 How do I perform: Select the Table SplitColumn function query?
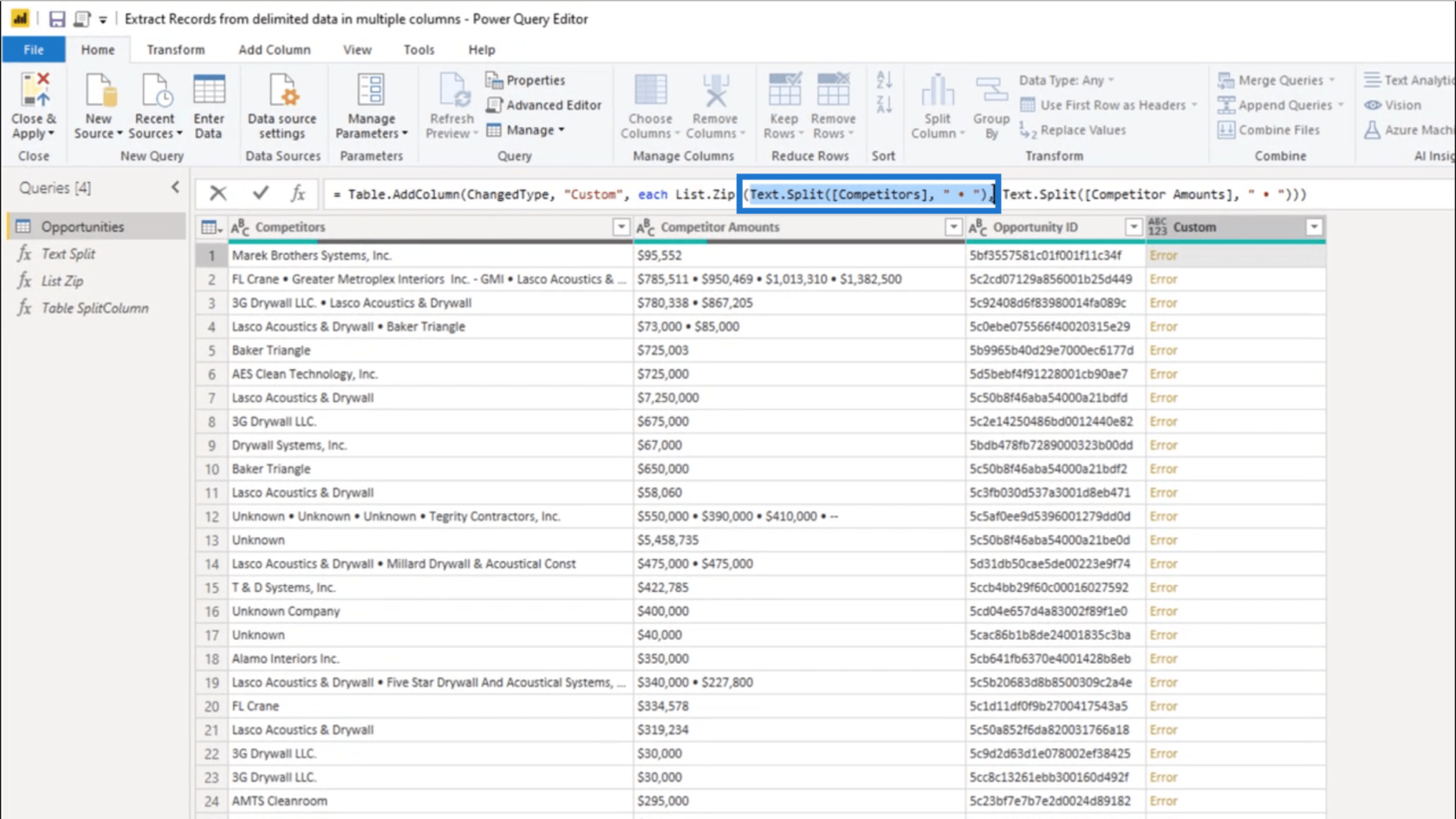[x=96, y=308]
